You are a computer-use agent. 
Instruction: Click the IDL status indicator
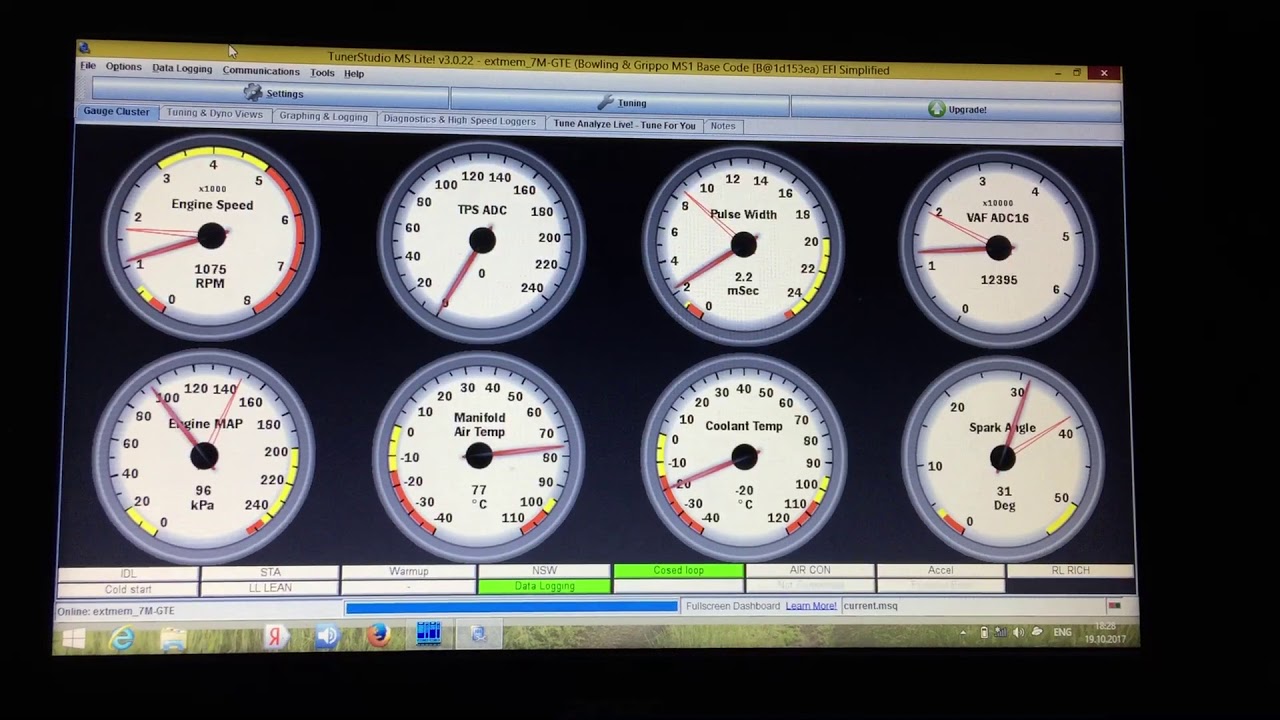coord(129,574)
